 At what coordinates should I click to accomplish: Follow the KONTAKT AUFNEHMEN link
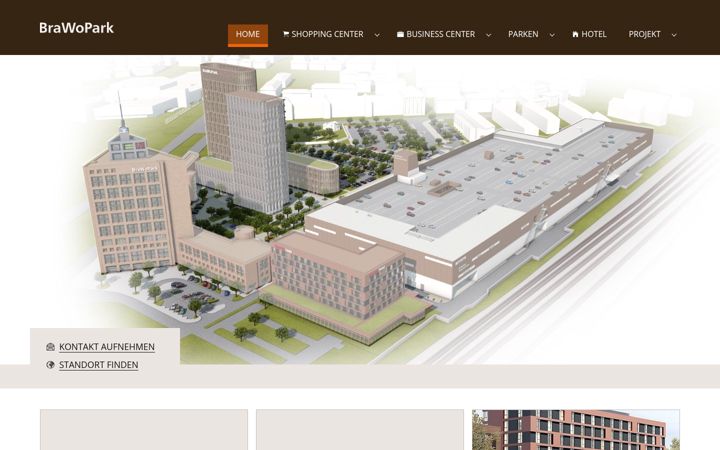[x=107, y=347]
